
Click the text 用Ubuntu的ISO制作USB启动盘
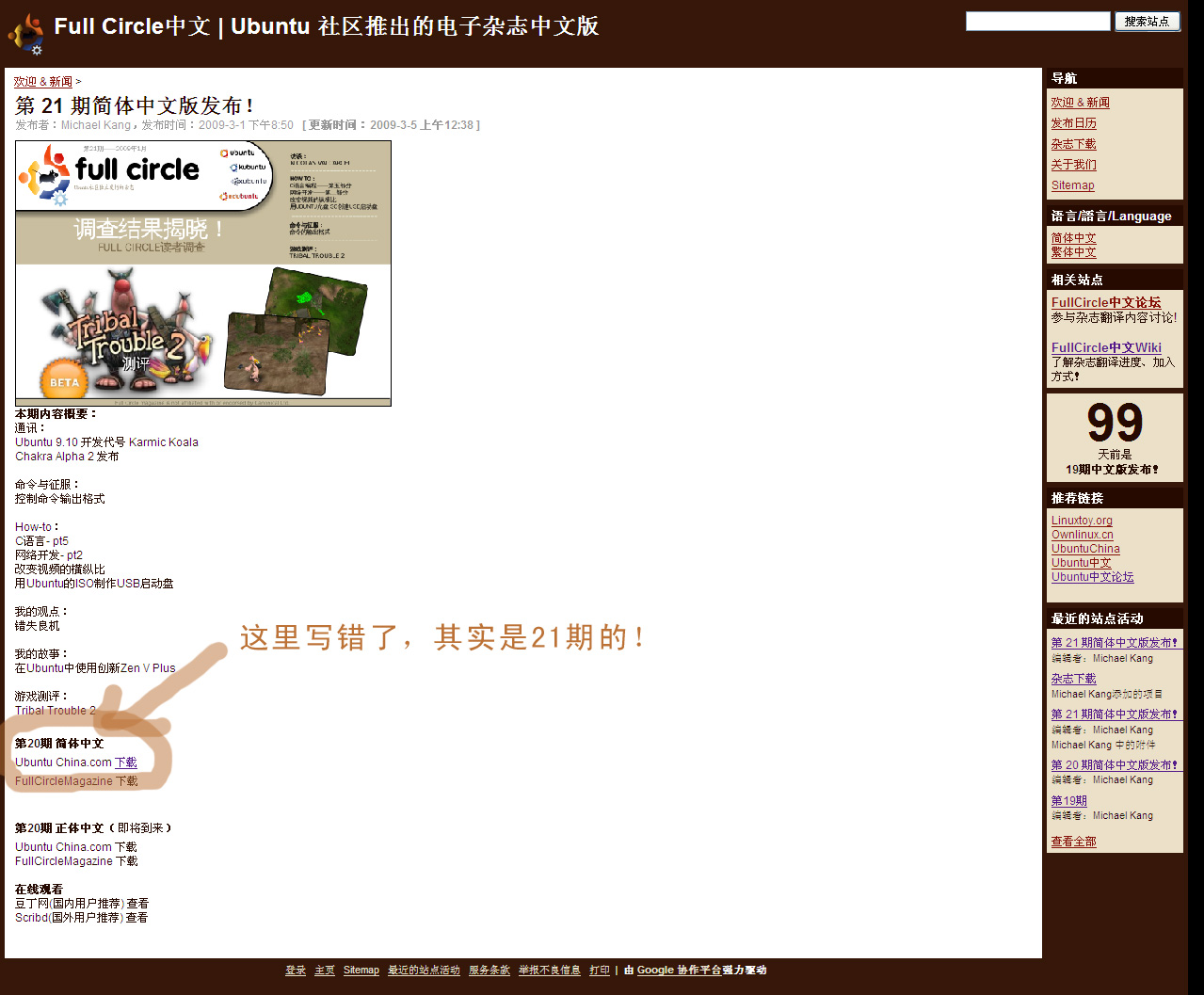(x=94, y=584)
